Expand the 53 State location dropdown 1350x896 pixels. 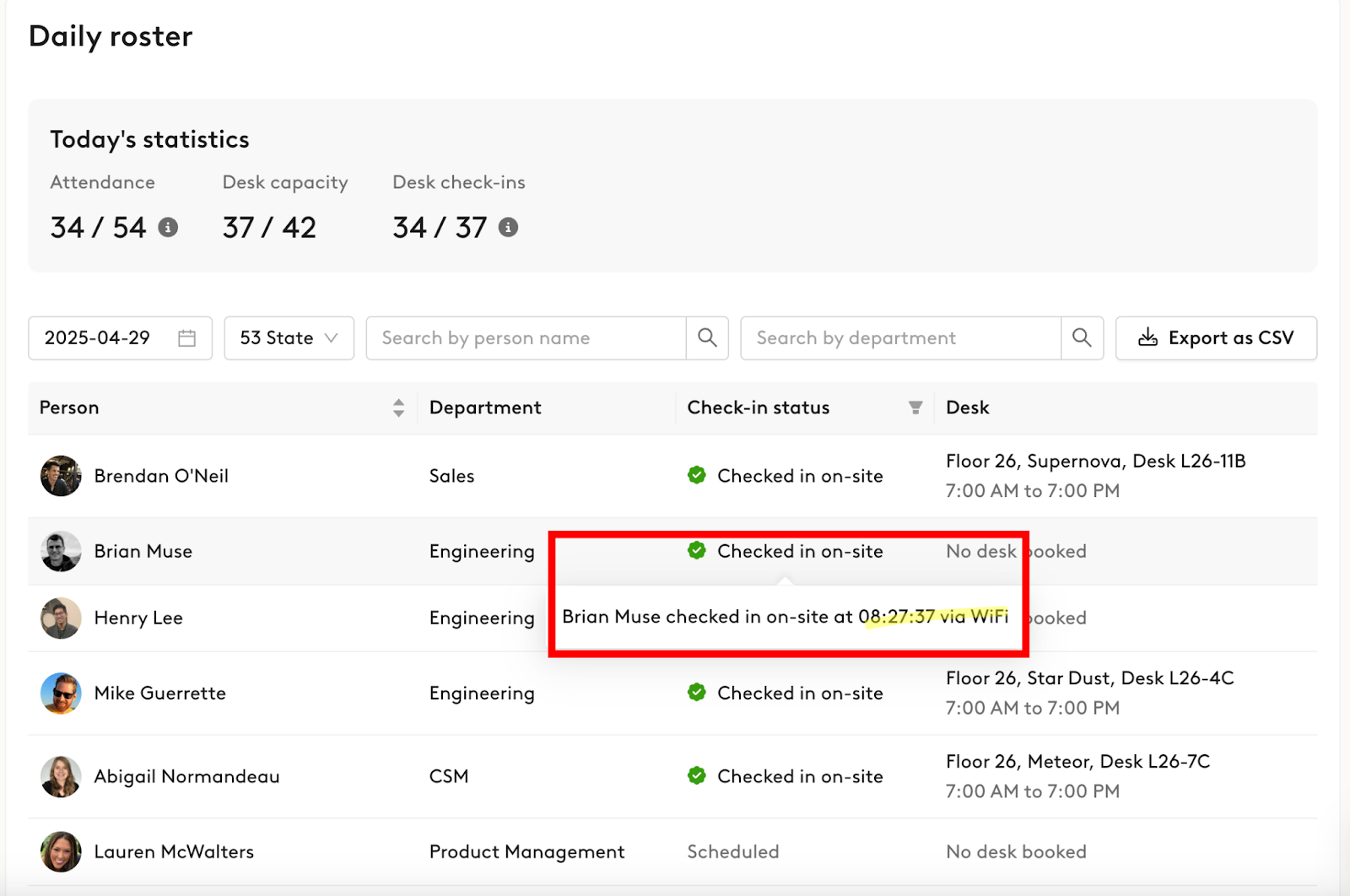[289, 338]
